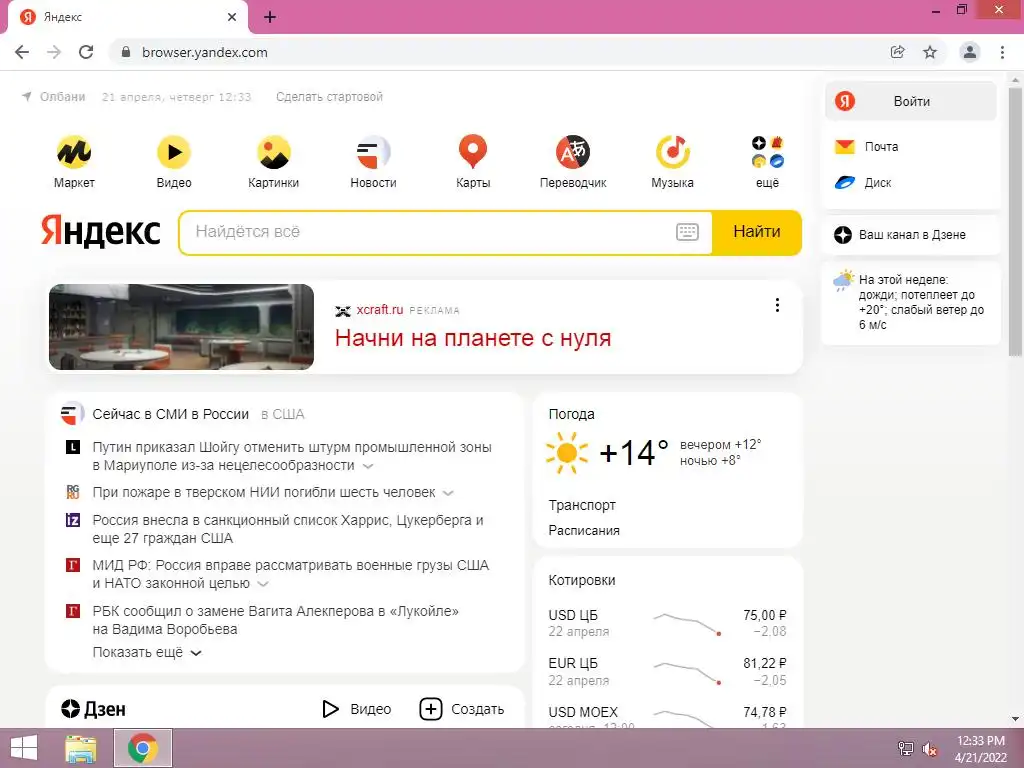Open the Диск cloud icon
Image resolution: width=1024 pixels, height=768 pixels.
[x=844, y=183]
